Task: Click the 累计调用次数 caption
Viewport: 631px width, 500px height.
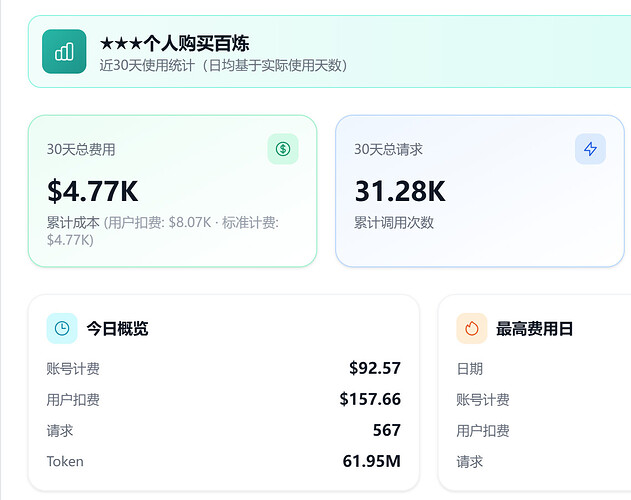Action: 394,222
